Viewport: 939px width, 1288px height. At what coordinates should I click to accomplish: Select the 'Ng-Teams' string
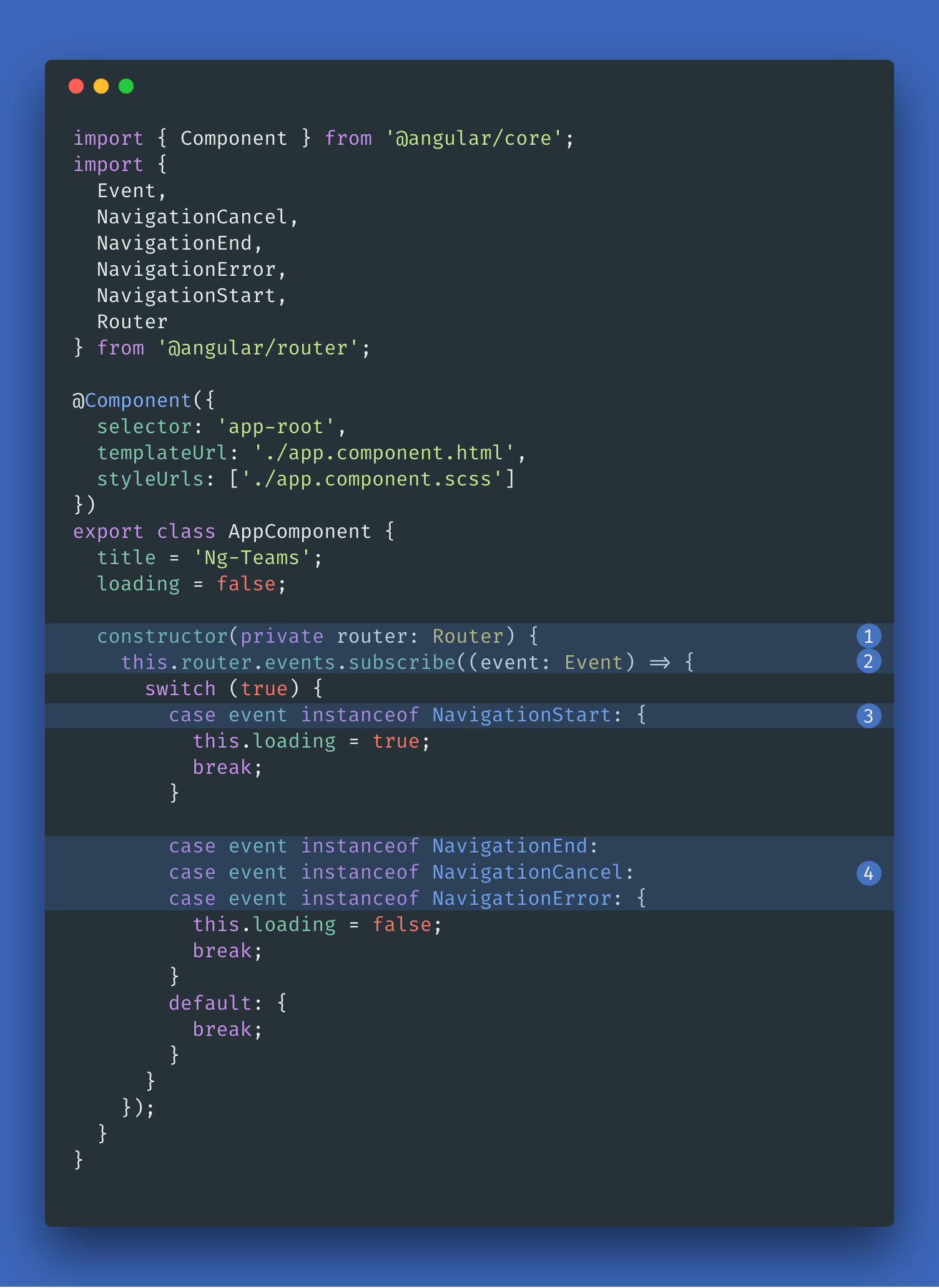click(x=252, y=557)
